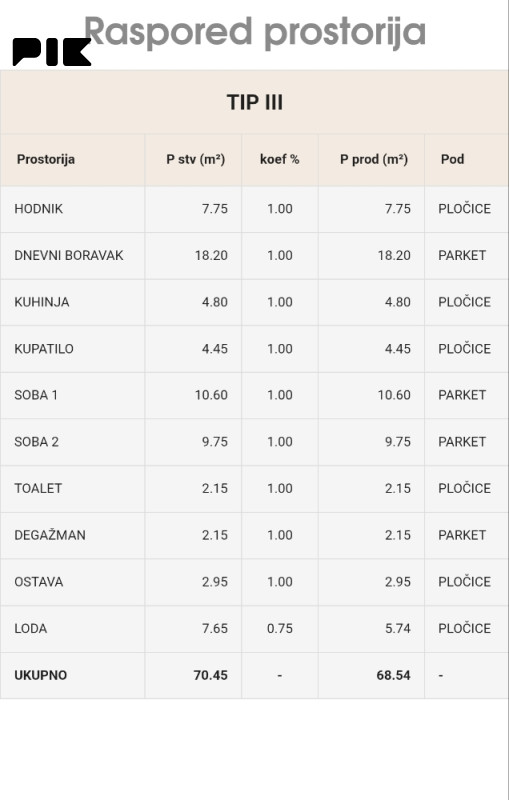Select the DNEVNI BORAVAK row label
The image size is (509, 800).
point(69,255)
